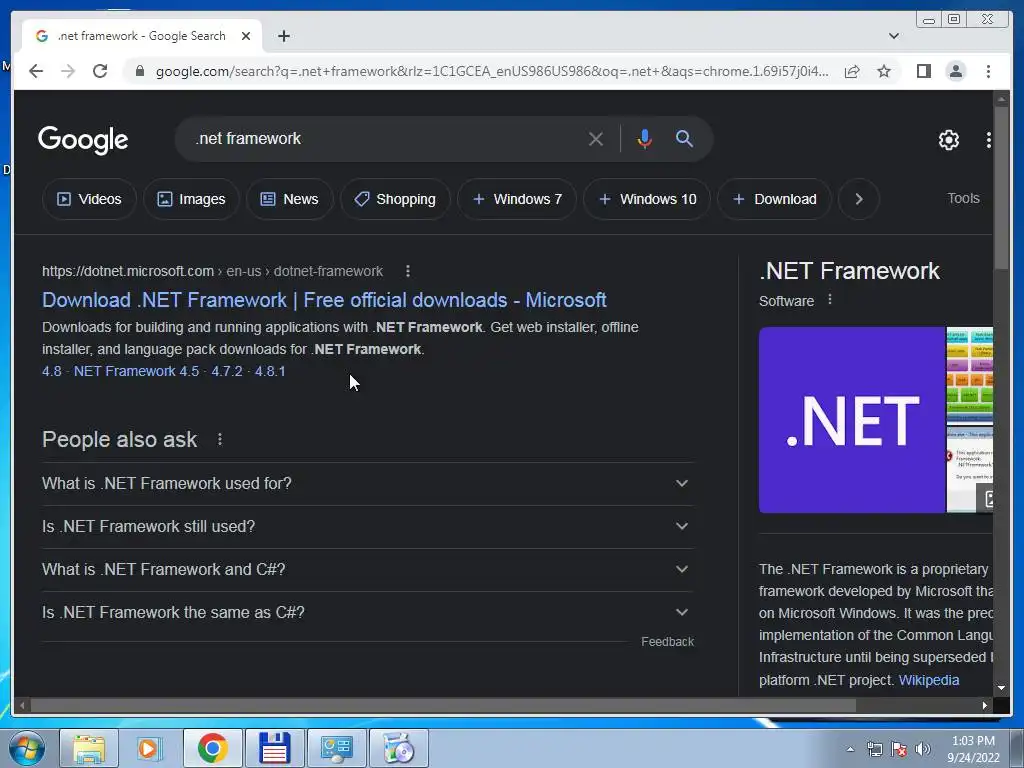Viewport: 1024px width, 768px height.
Task: Show more filter chips with arrow
Action: (x=859, y=199)
